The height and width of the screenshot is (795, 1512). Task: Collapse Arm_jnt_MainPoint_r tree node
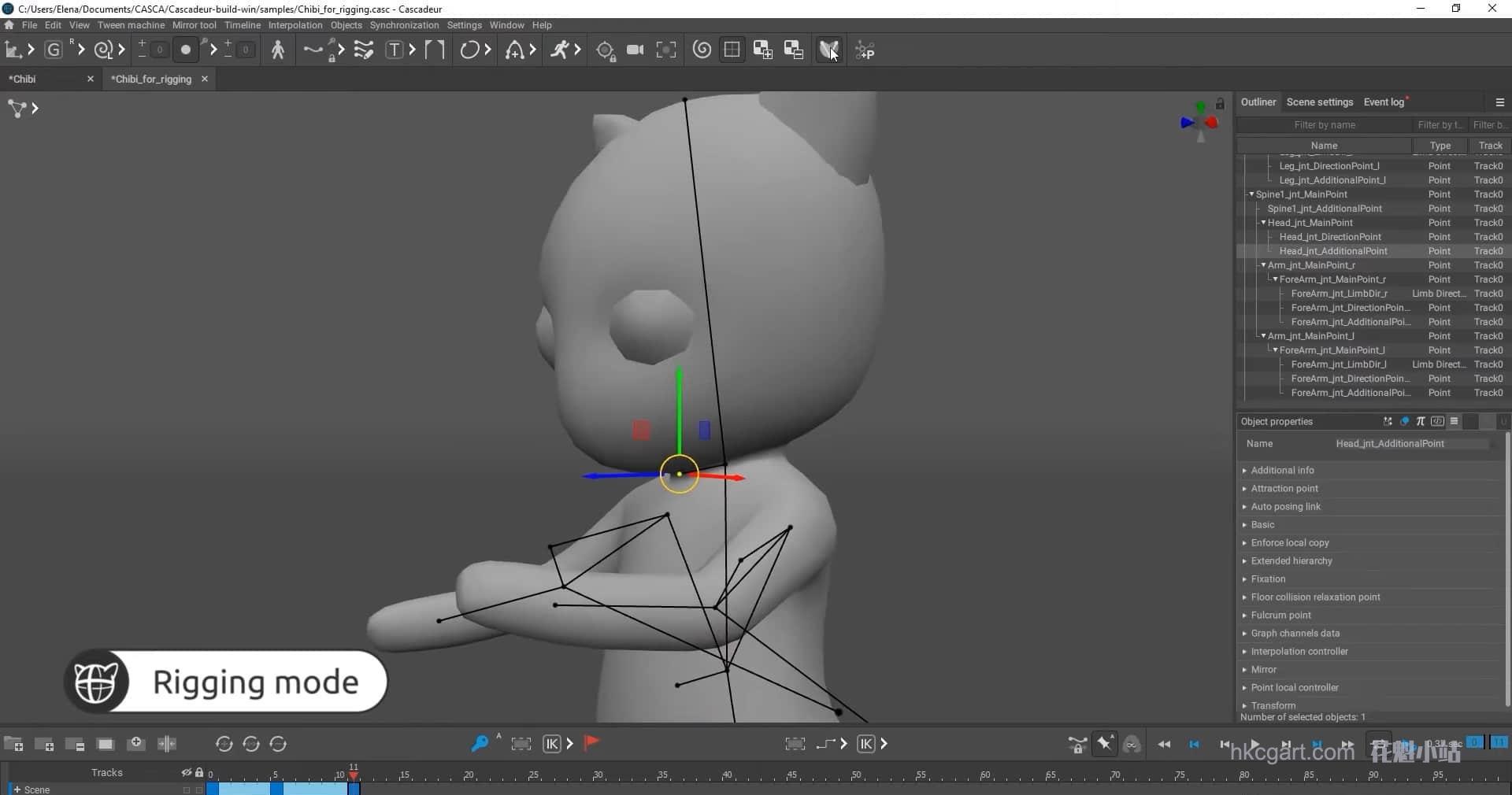pos(1263,265)
